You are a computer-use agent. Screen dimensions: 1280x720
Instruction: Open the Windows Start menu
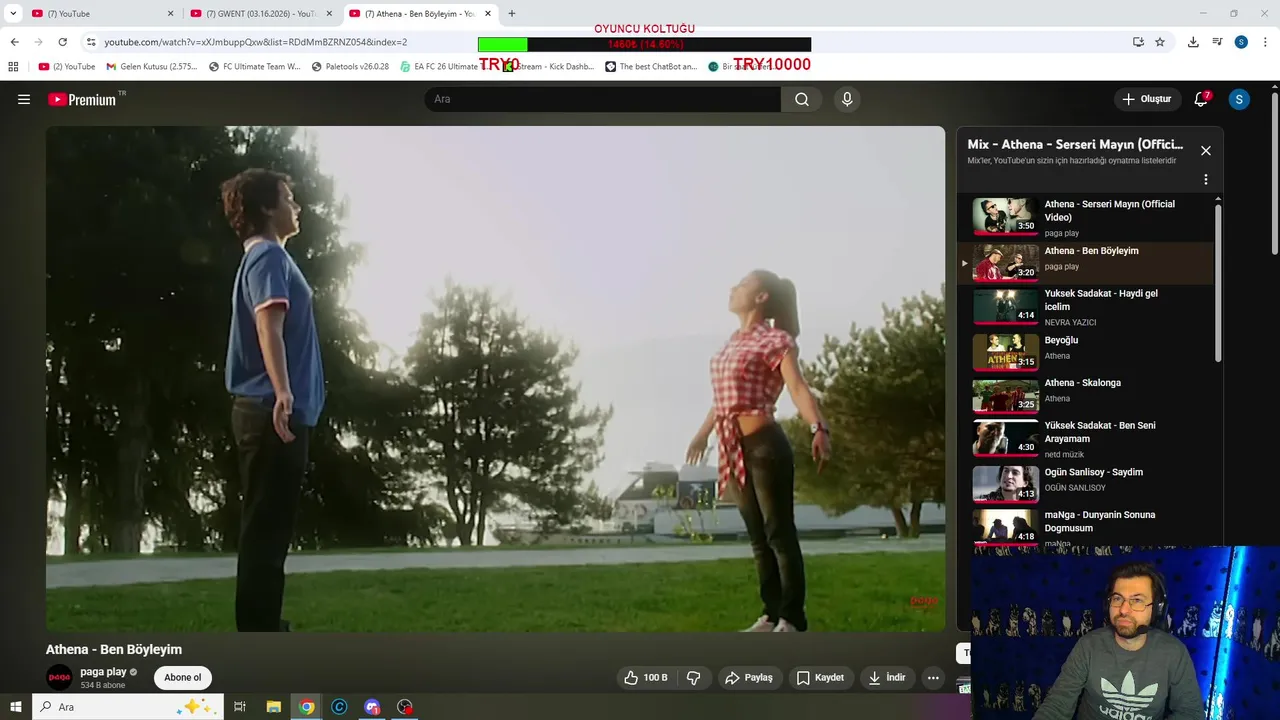[15, 707]
